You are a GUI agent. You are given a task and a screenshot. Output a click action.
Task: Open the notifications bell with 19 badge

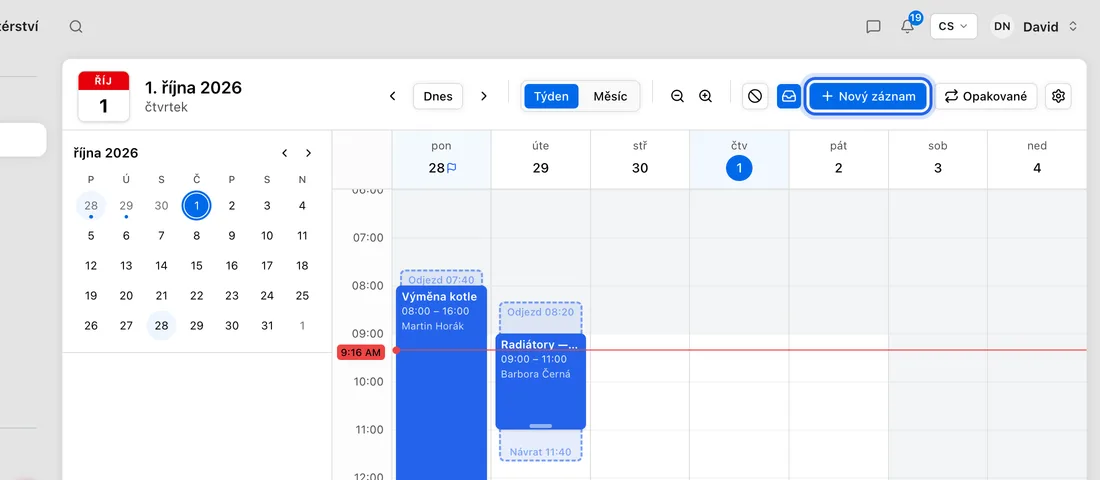coord(908,26)
